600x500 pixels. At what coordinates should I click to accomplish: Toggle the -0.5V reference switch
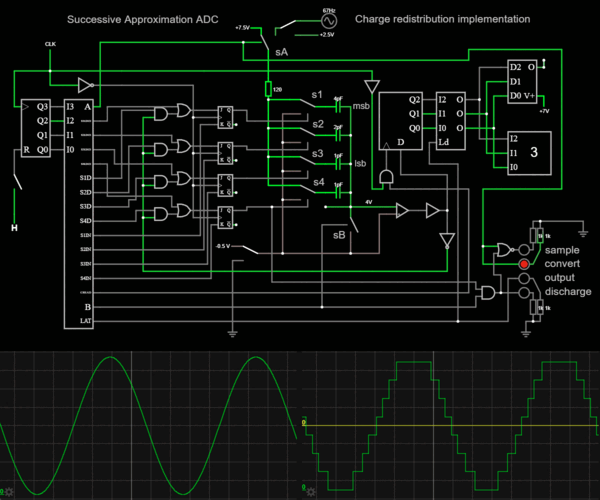tap(250, 249)
